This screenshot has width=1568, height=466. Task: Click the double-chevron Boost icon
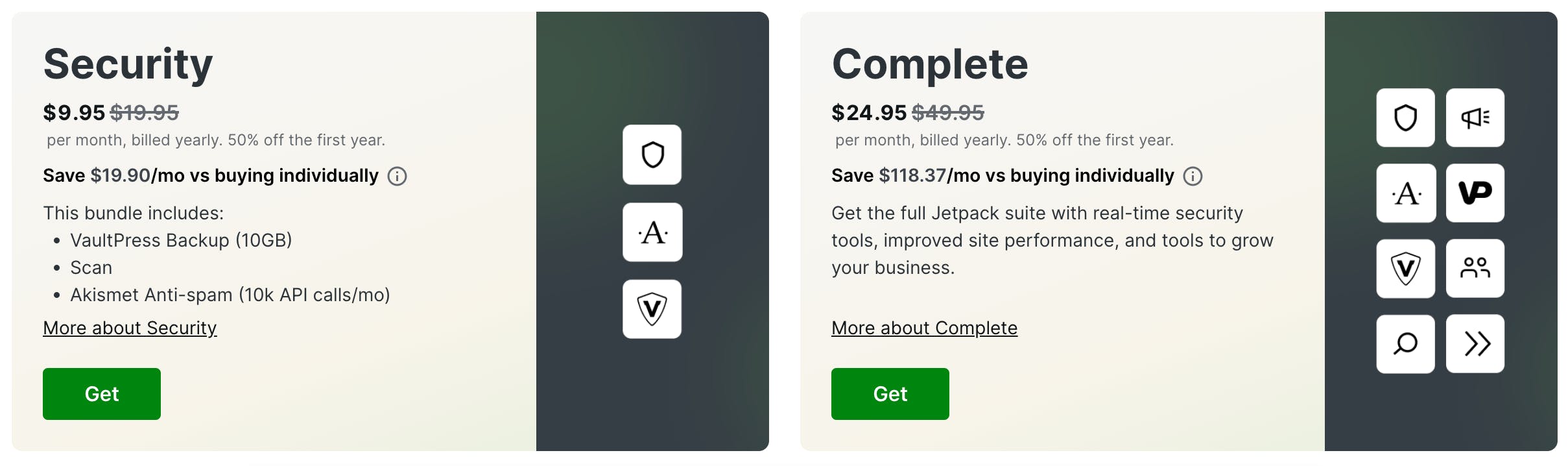(1475, 344)
